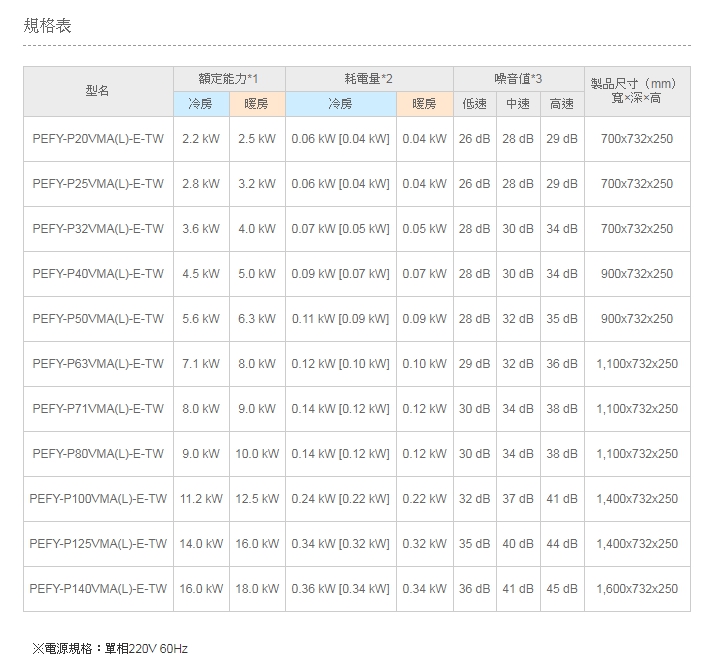This screenshot has width=705, height=656.
Task: Select the 型名 column header
Action: pyautogui.click(x=97, y=91)
